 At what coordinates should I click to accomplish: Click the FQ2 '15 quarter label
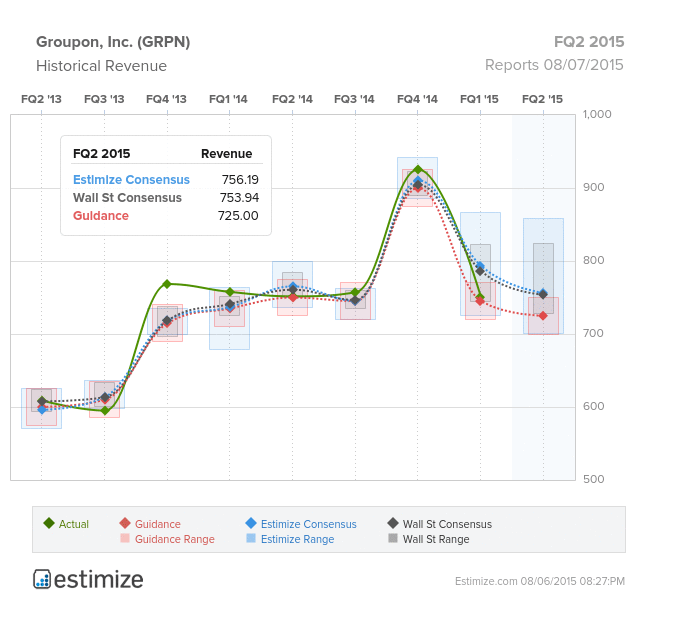point(542,99)
